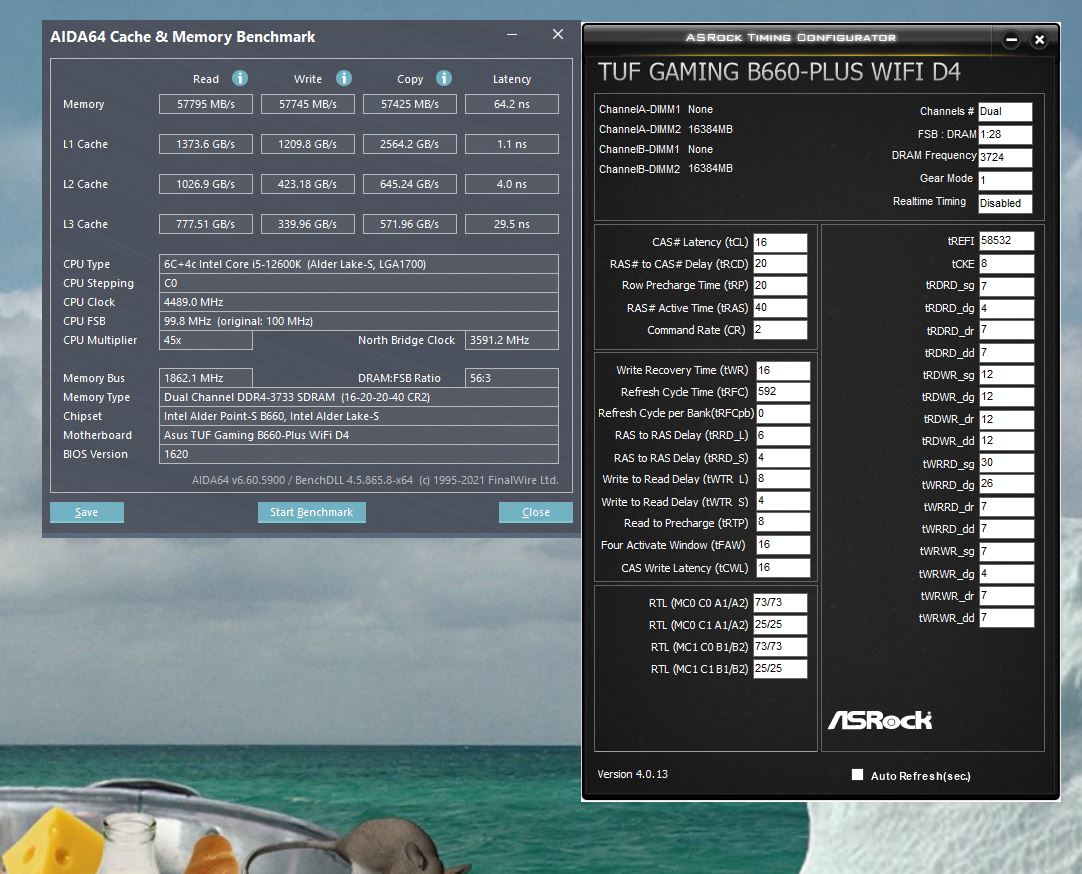The width and height of the screenshot is (1082, 874).
Task: Click the Write Recovery Time (tWR) field
Action: point(783,370)
